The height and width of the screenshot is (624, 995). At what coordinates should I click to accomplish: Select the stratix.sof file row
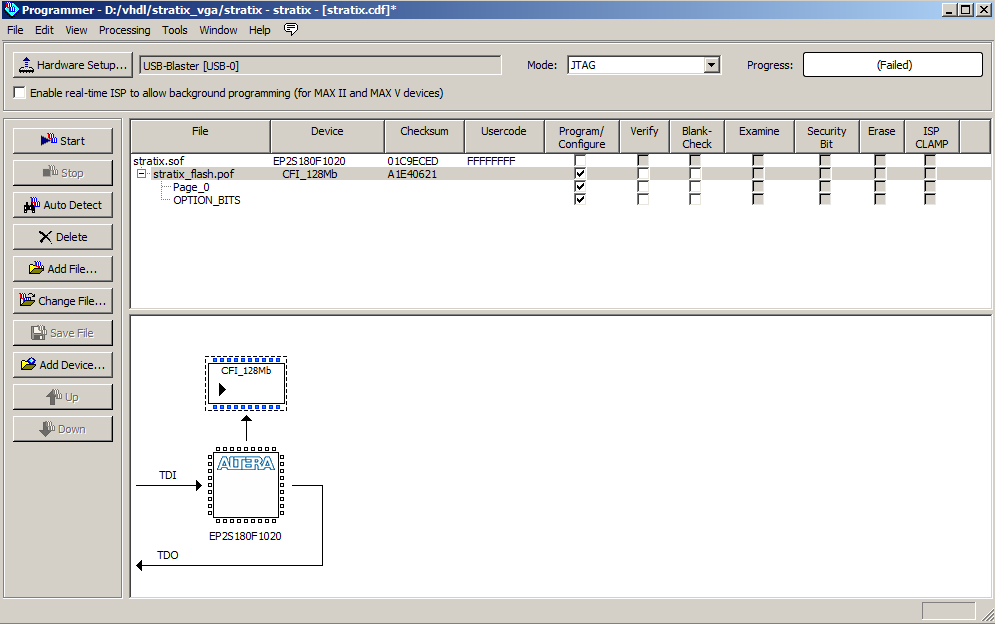[560, 161]
